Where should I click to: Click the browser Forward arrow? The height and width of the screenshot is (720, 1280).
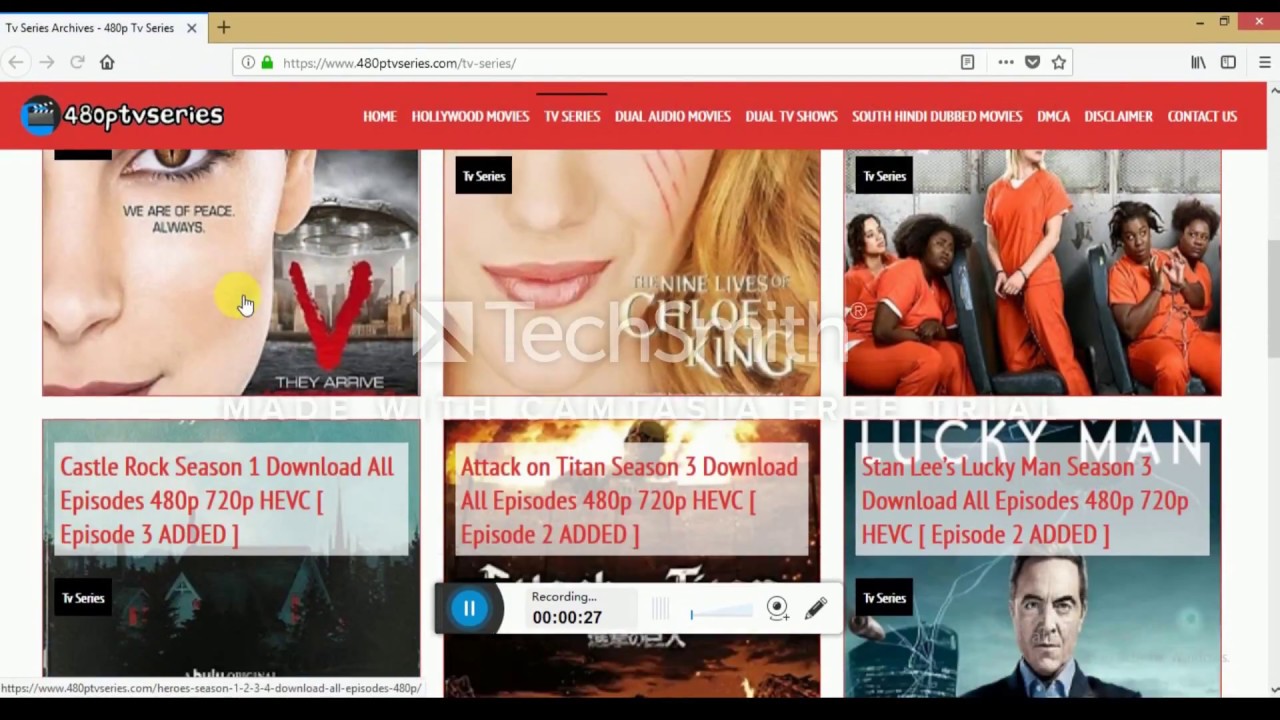tap(47, 62)
